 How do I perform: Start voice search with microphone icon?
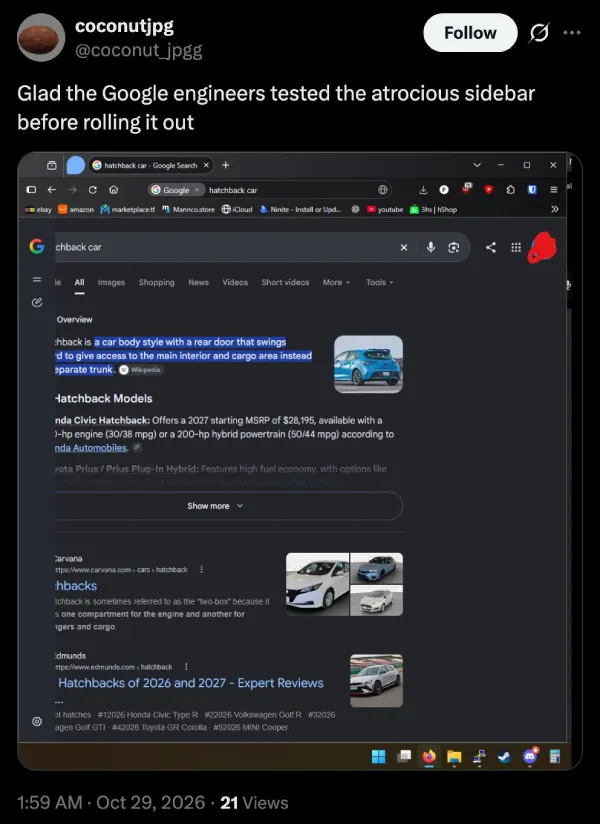[x=430, y=247]
